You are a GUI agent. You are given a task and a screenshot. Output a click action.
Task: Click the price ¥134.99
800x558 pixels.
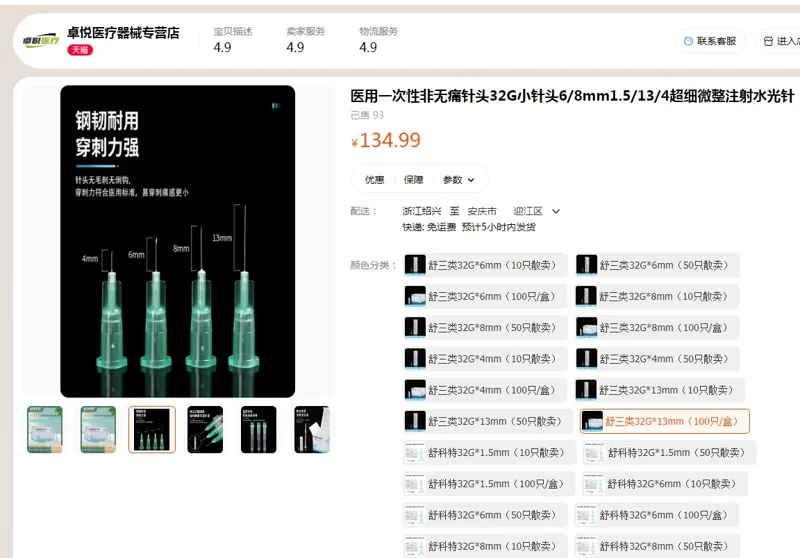pos(386,140)
